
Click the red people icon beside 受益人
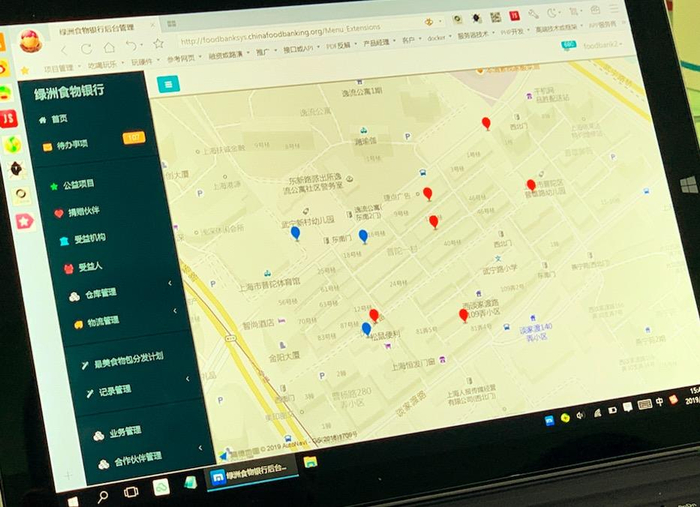tap(69, 269)
